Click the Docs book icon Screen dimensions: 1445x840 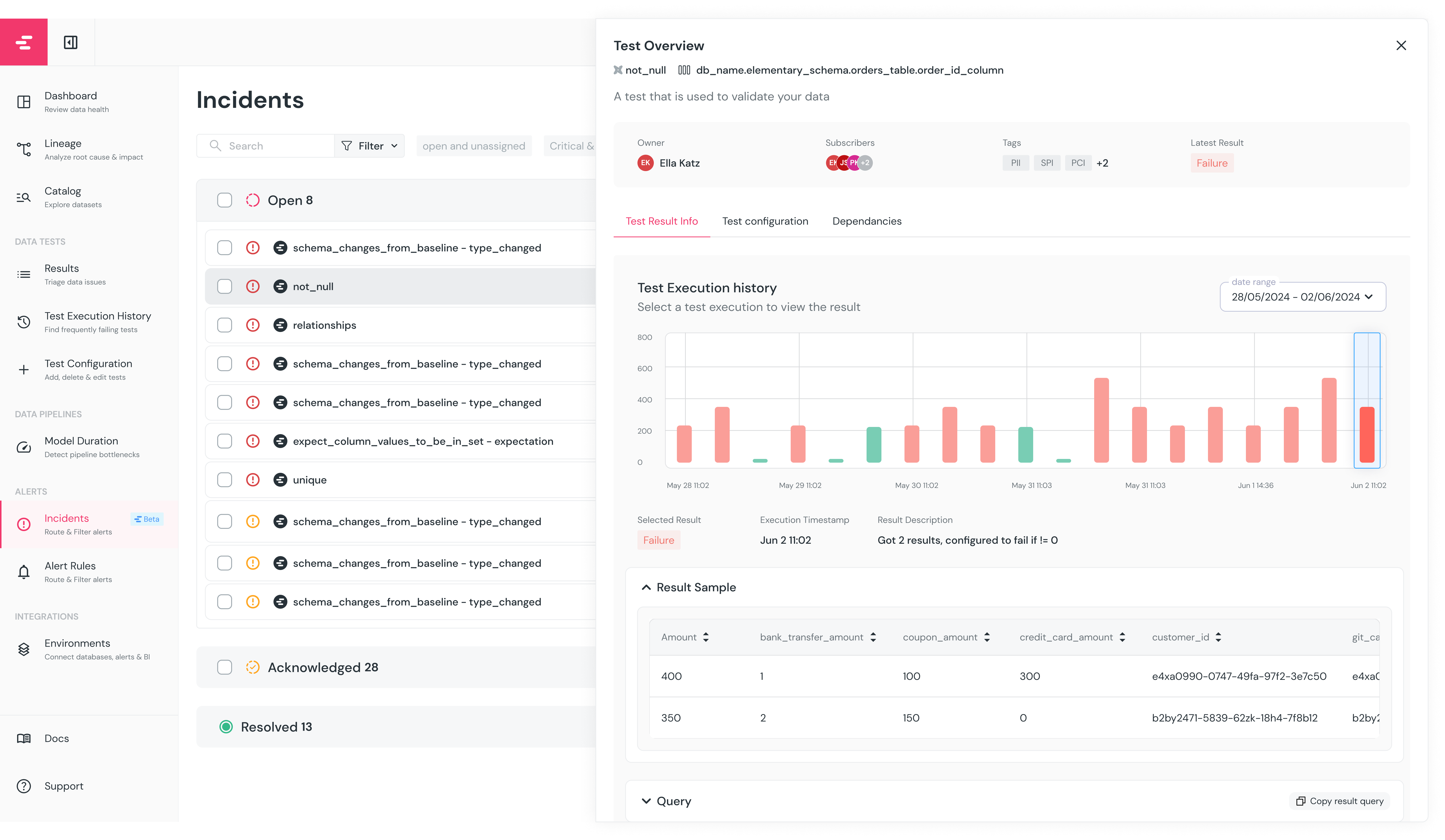tap(24, 739)
